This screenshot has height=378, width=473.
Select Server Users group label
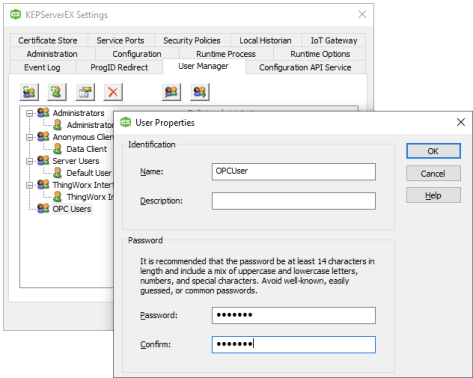click(x=76, y=161)
